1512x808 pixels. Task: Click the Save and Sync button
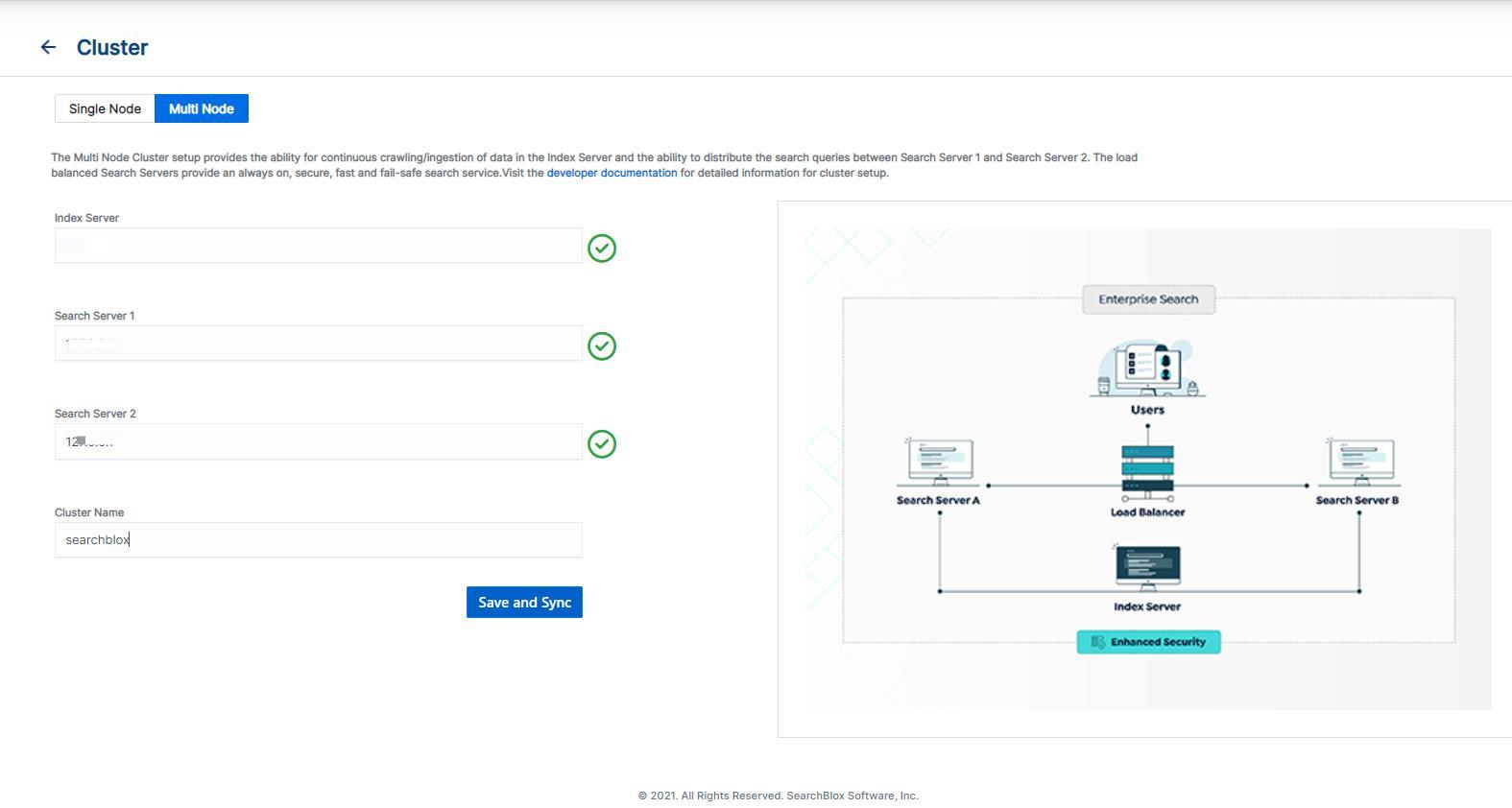(524, 602)
